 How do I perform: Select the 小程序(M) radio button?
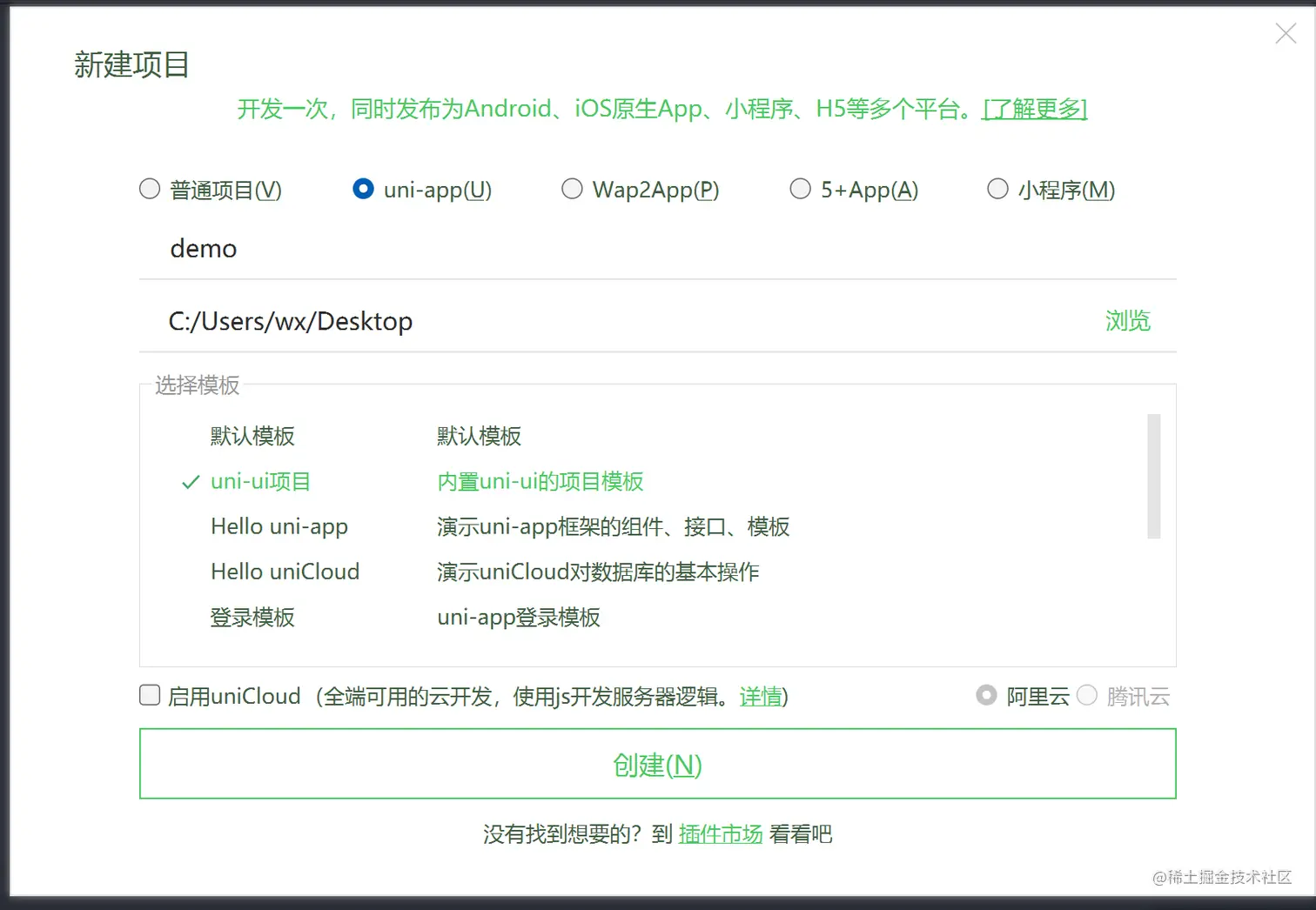[x=997, y=189]
